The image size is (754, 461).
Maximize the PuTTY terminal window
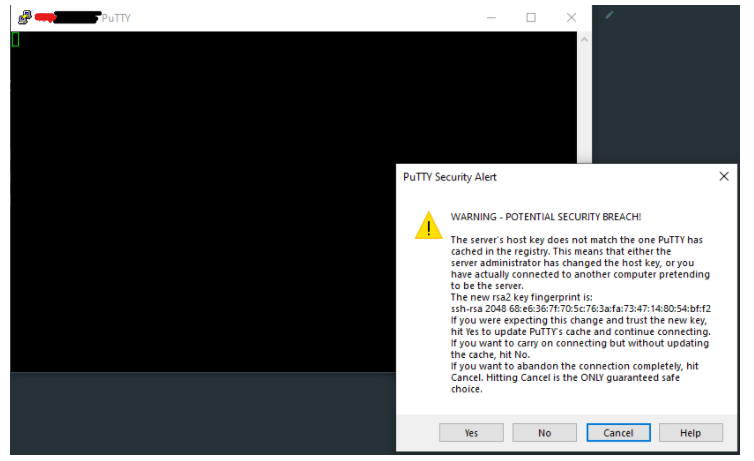tap(531, 18)
